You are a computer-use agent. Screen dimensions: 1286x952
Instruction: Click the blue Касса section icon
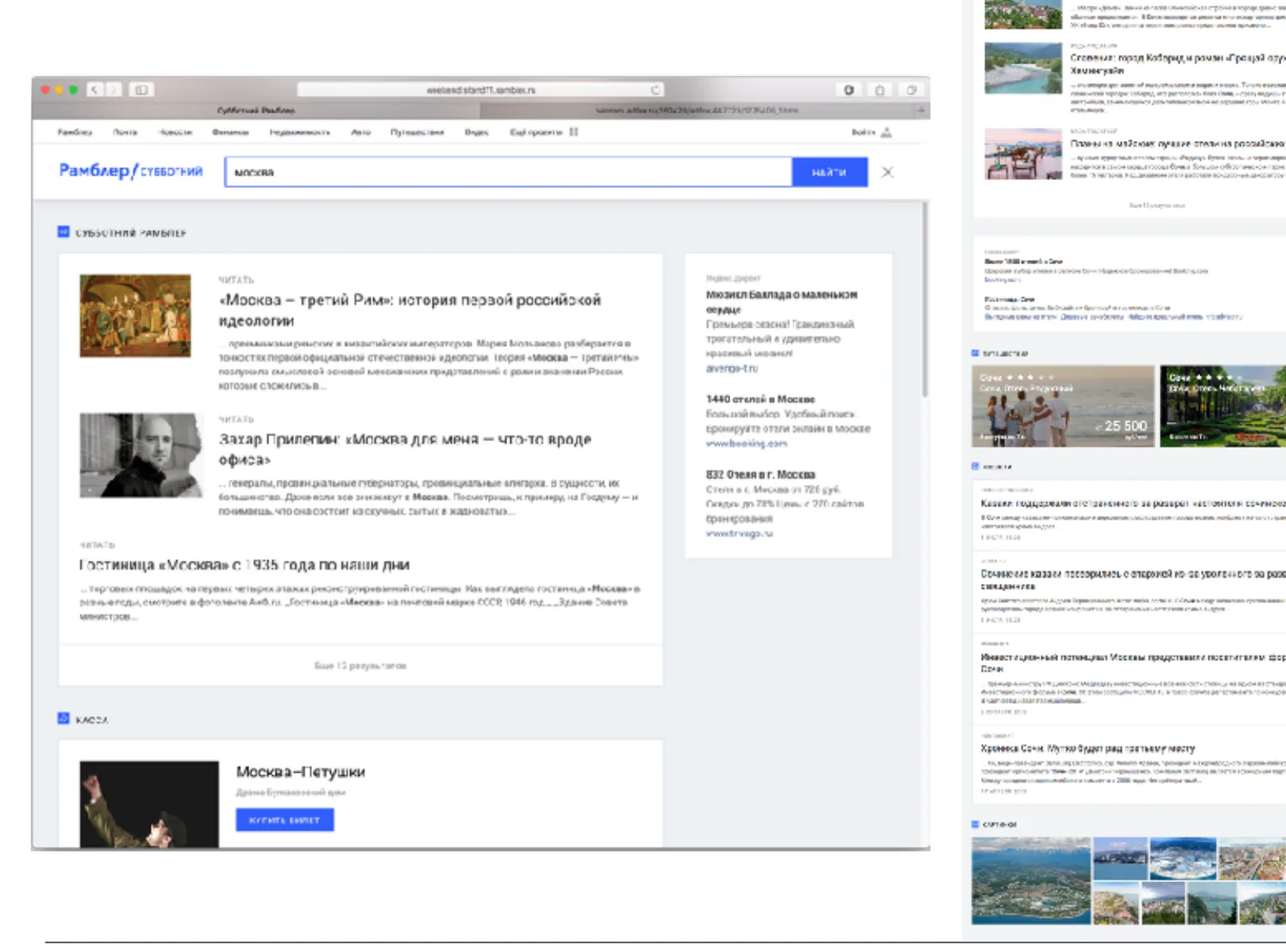63,718
